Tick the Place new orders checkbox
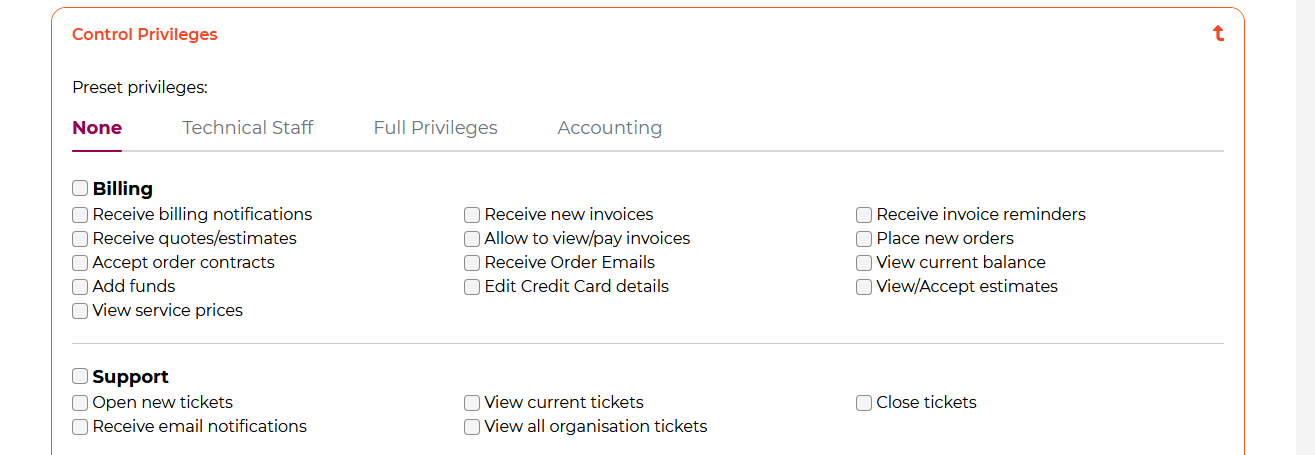 tap(864, 238)
